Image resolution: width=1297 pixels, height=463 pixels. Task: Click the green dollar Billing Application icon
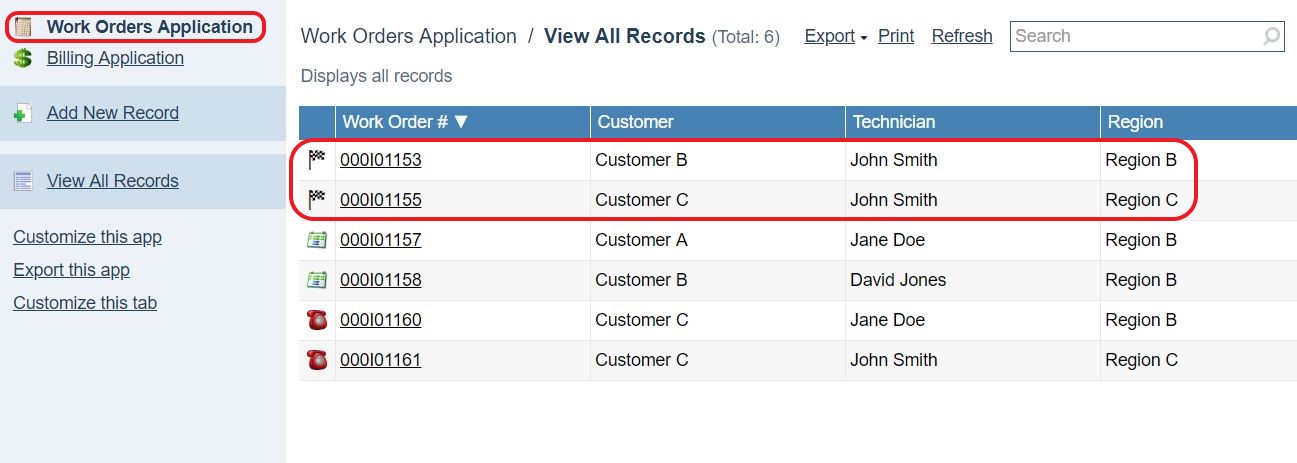23,59
